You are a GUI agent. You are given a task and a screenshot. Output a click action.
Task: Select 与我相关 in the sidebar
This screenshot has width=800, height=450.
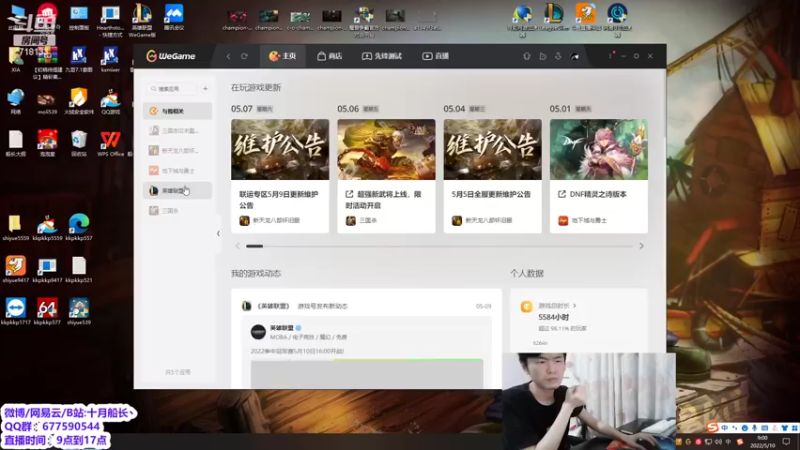pyautogui.click(x=178, y=111)
